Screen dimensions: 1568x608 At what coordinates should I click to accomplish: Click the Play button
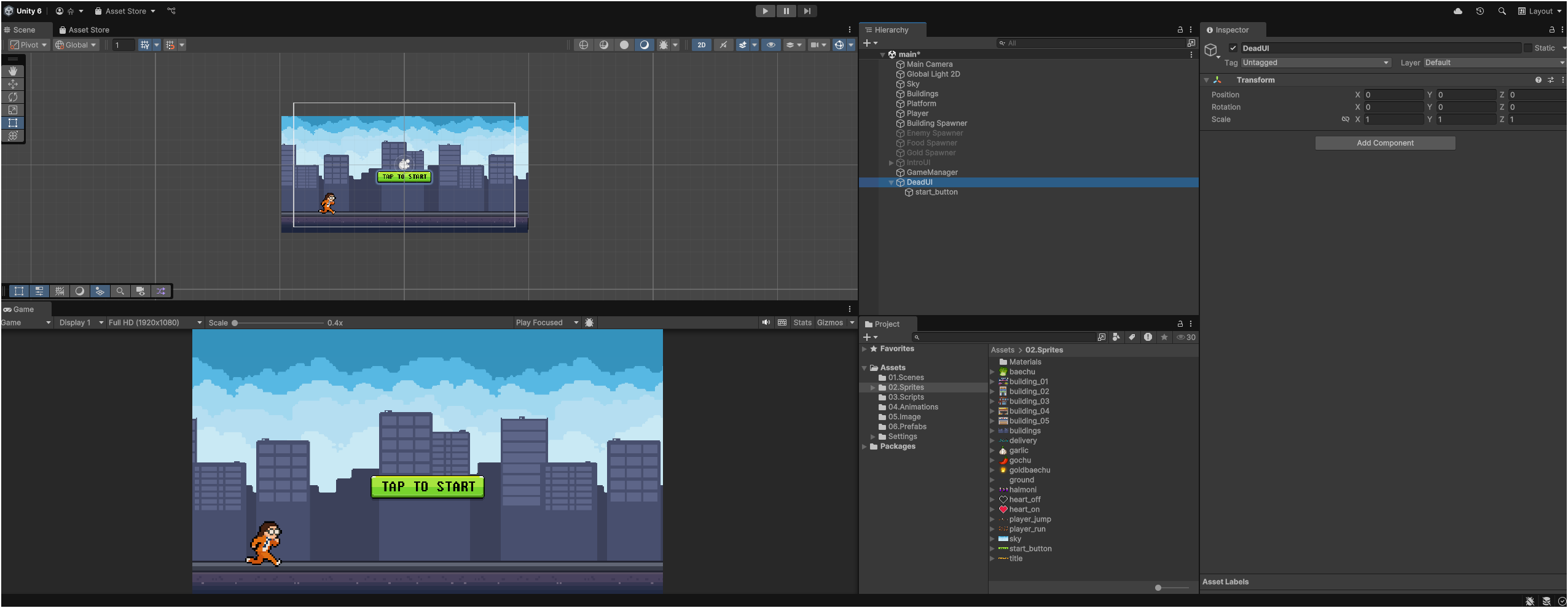point(765,11)
